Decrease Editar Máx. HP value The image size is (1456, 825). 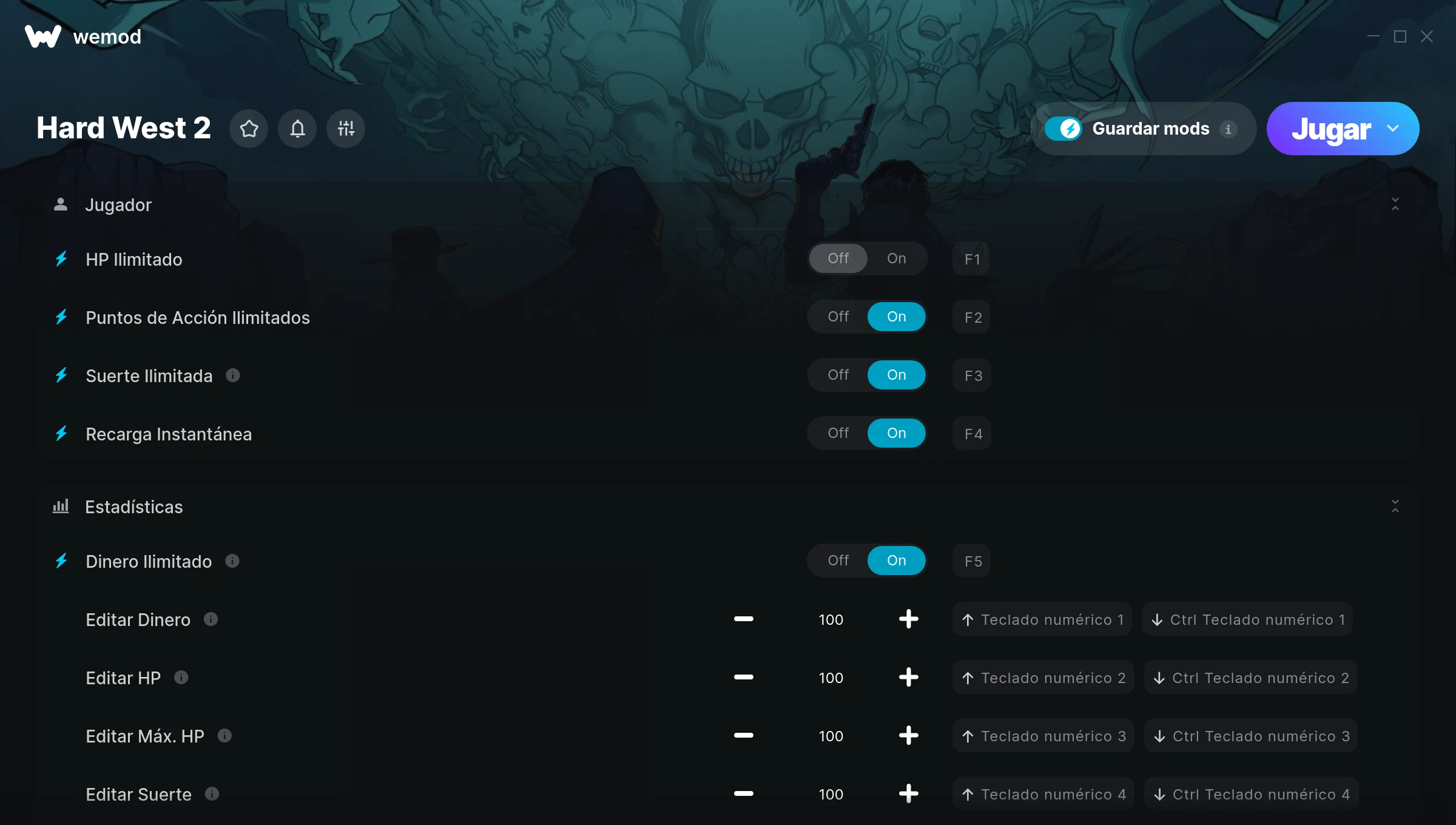(743, 736)
